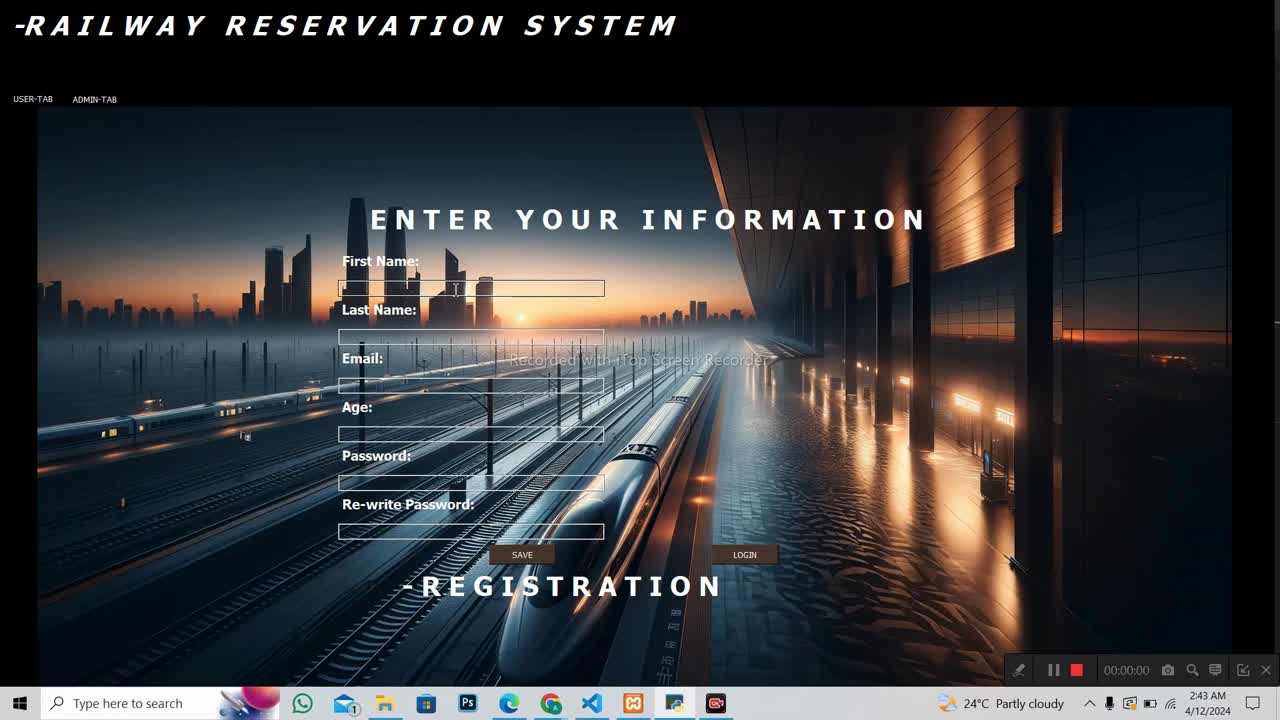Select the Re-write Password field
Viewport: 1280px width, 720px height.
[x=471, y=531]
